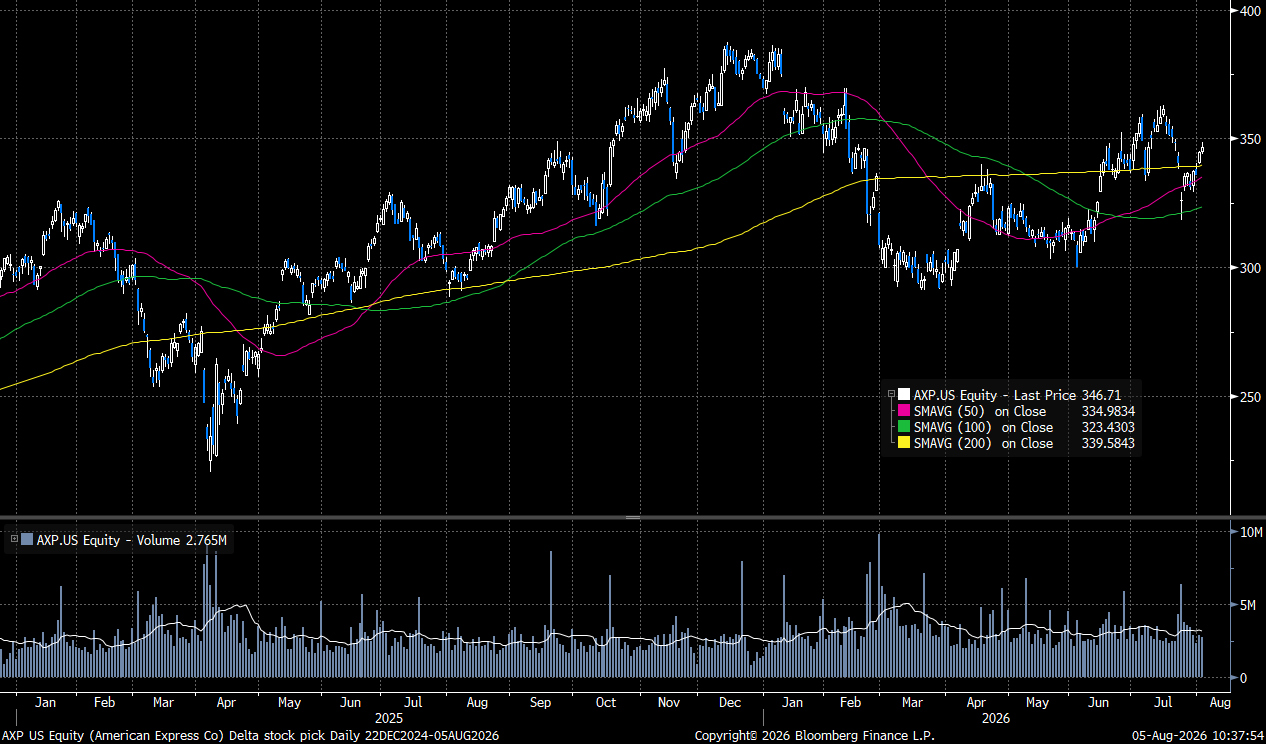Screen dimensions: 1266x744
Task: Click the yellow SMAVG (200) color swatch
Action: [x=904, y=443]
